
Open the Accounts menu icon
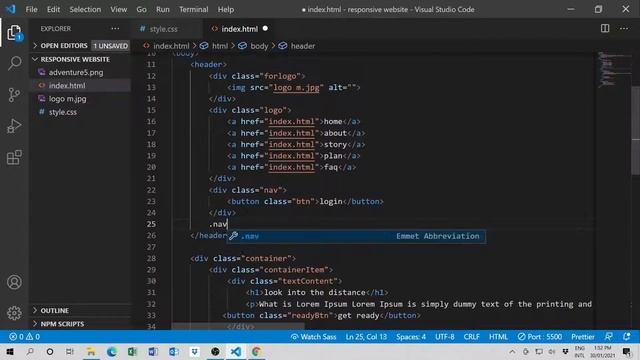click(14, 282)
